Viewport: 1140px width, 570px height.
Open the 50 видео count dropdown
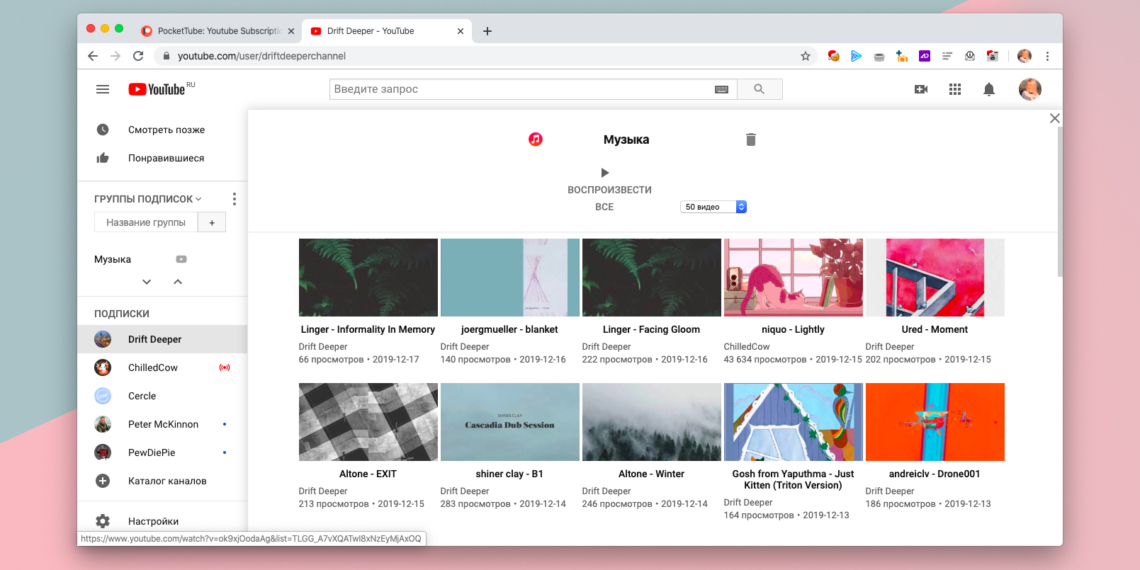(714, 207)
